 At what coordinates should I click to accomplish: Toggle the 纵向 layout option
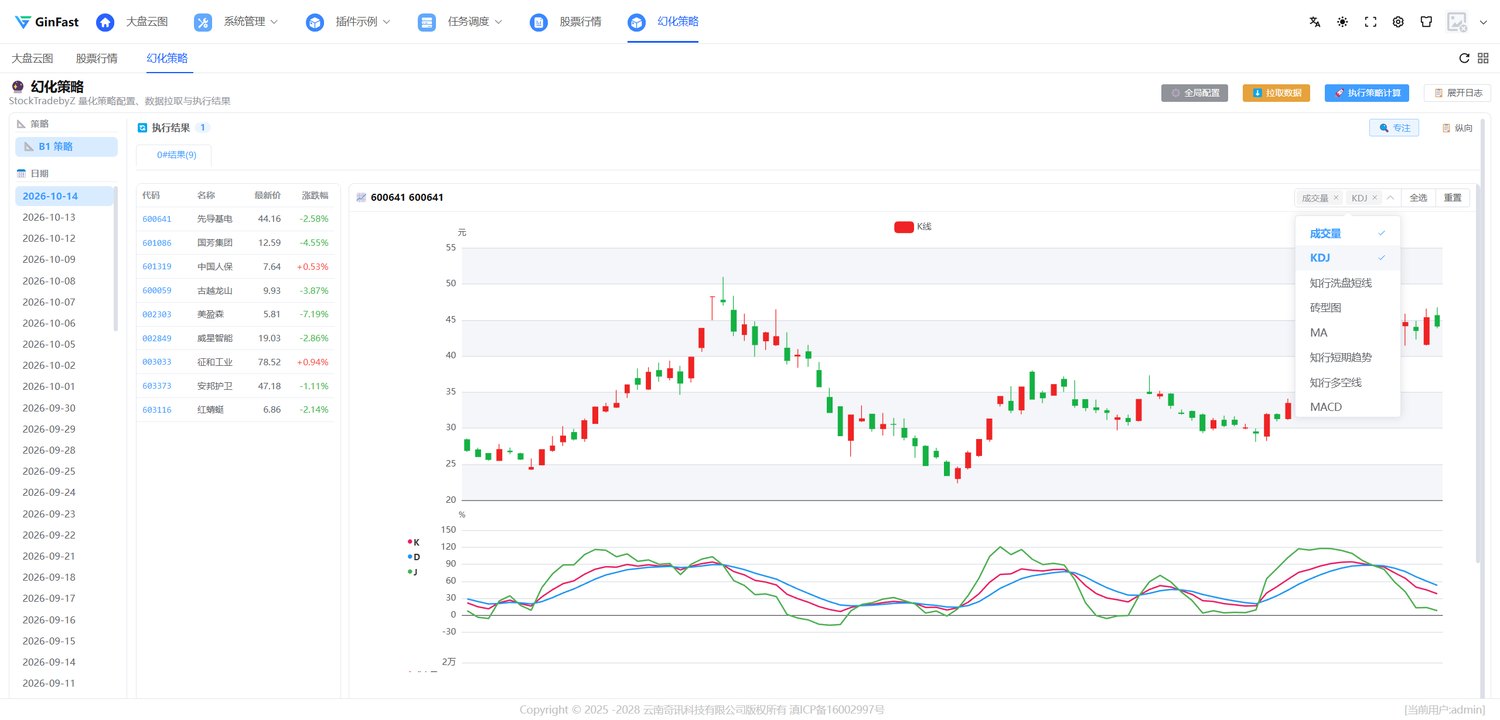click(1456, 128)
